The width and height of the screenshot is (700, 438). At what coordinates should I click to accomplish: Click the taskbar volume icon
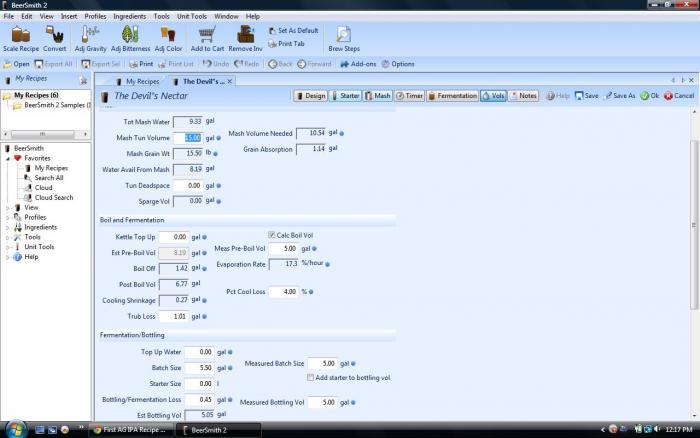[x=658, y=430]
